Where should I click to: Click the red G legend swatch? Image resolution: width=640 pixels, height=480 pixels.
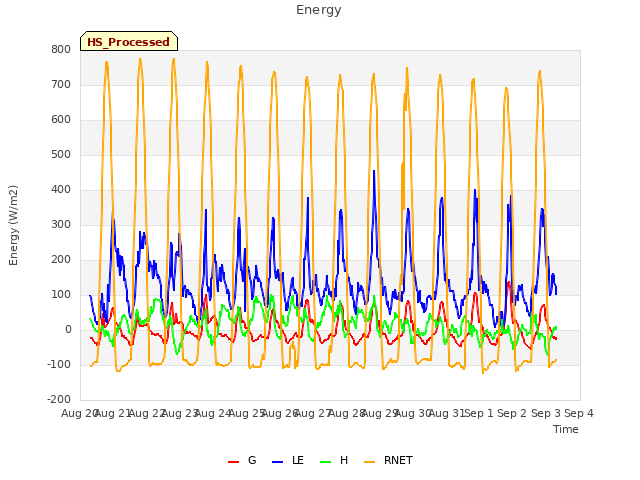pos(233,462)
